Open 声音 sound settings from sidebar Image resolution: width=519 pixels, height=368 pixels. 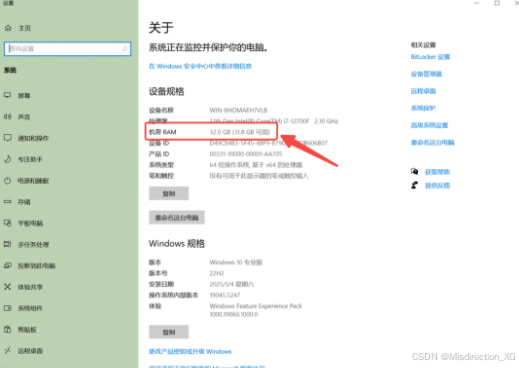point(24,117)
